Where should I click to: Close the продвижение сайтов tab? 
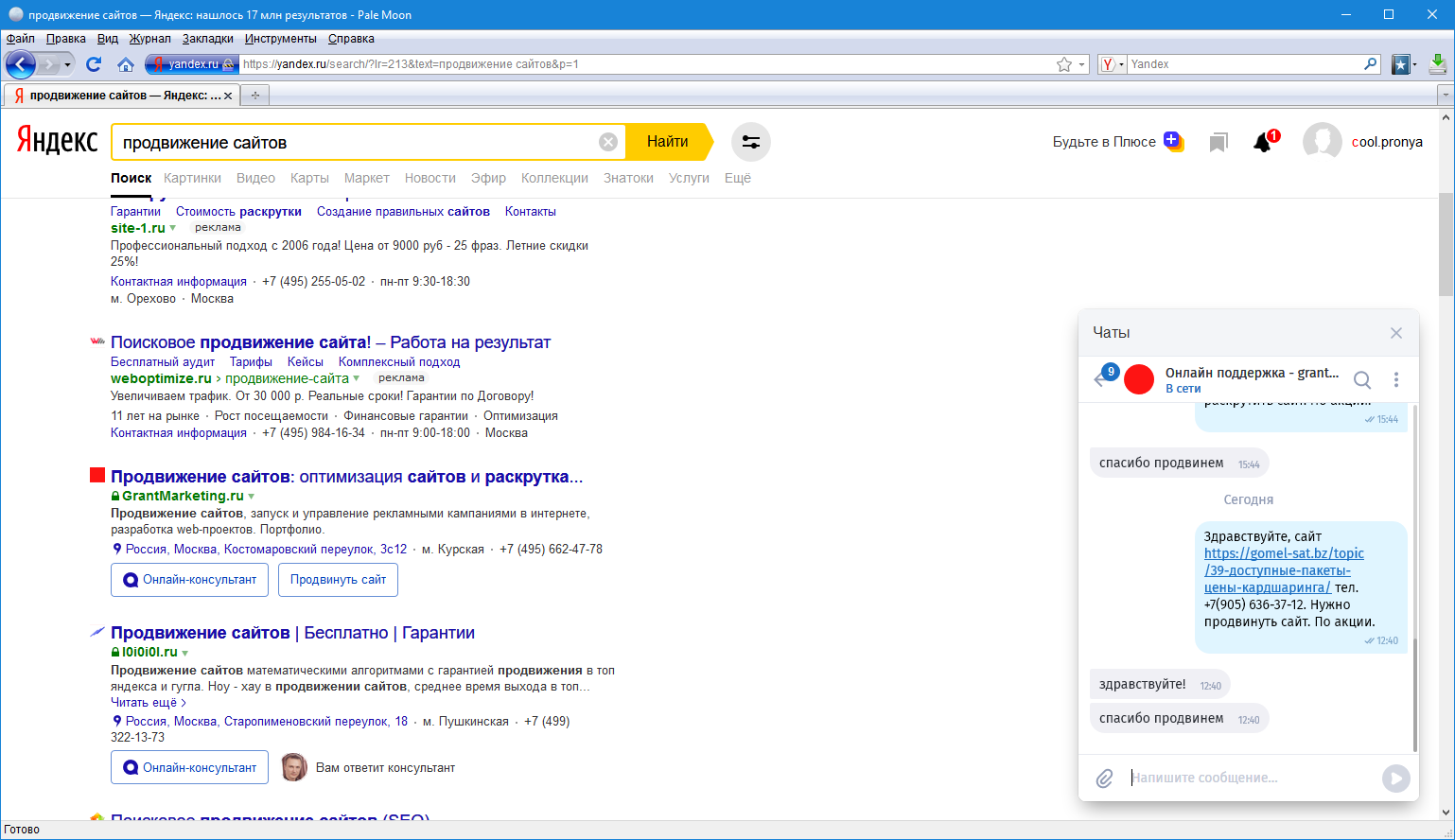[228, 96]
